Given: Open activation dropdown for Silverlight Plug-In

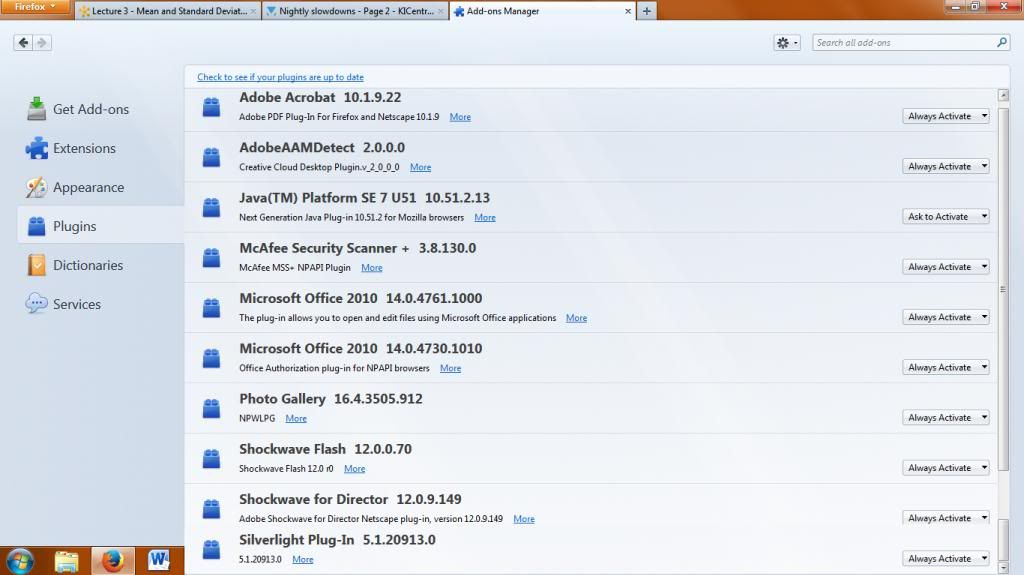Looking at the screenshot, I should pos(946,559).
